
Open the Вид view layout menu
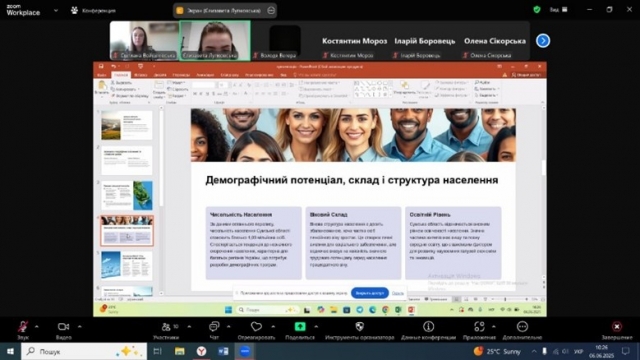click(x=558, y=9)
